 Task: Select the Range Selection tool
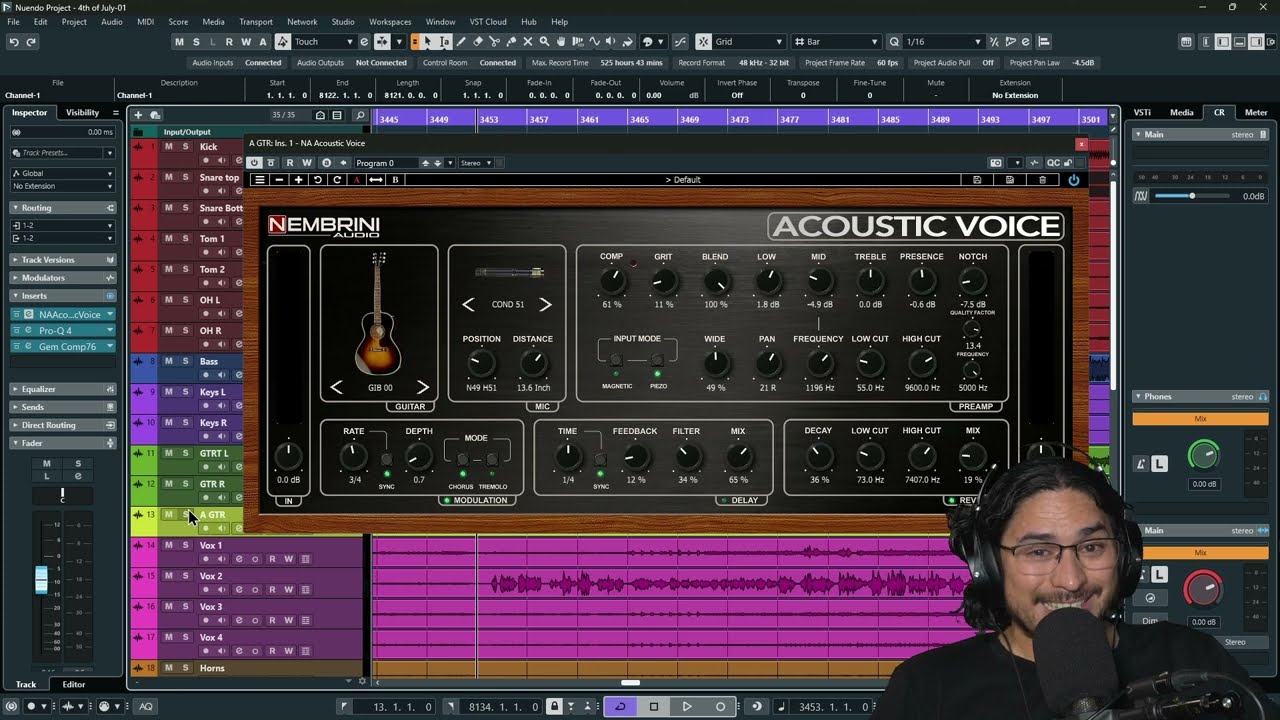pyautogui.click(x=444, y=42)
